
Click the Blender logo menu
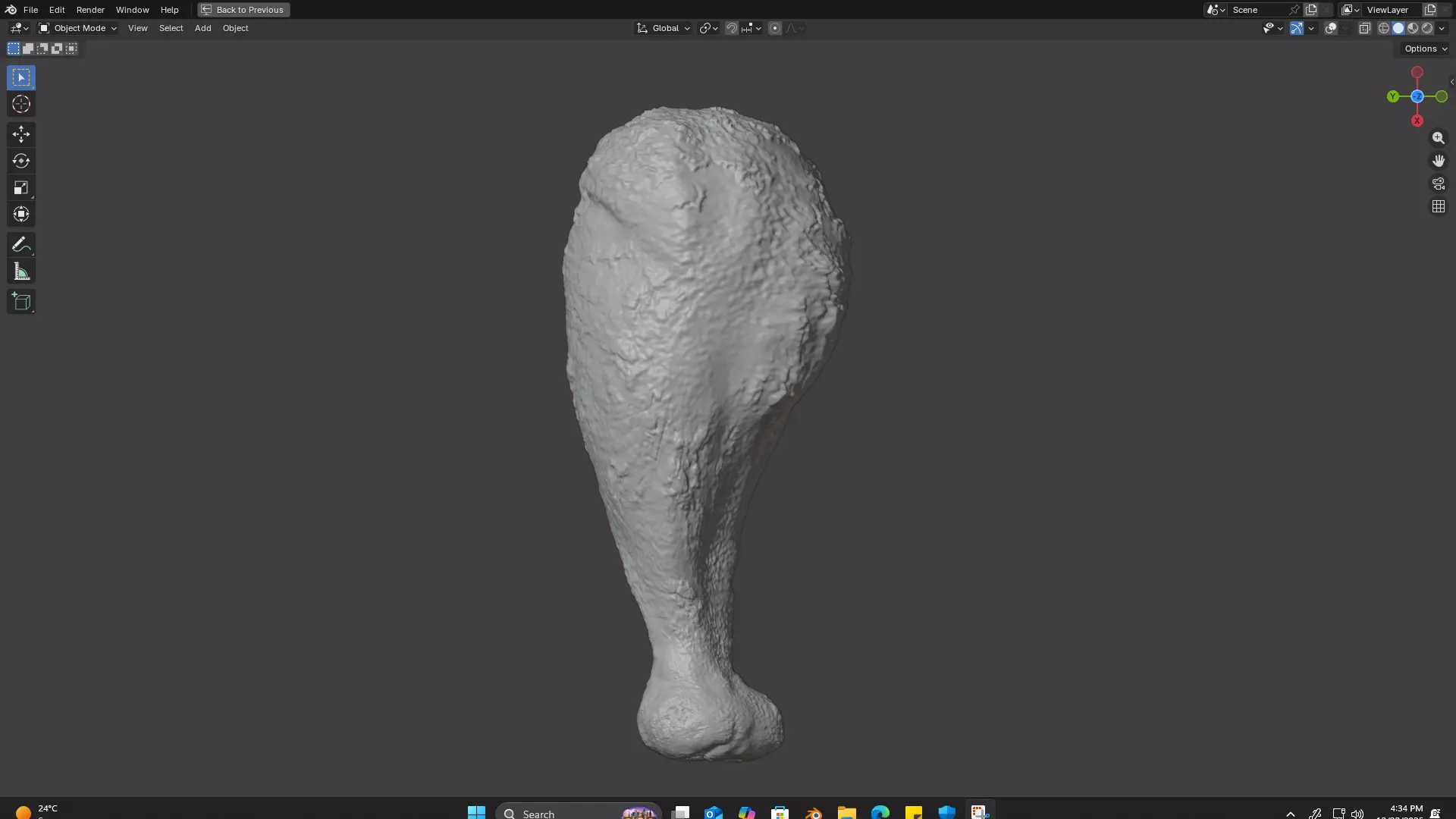pos(11,10)
